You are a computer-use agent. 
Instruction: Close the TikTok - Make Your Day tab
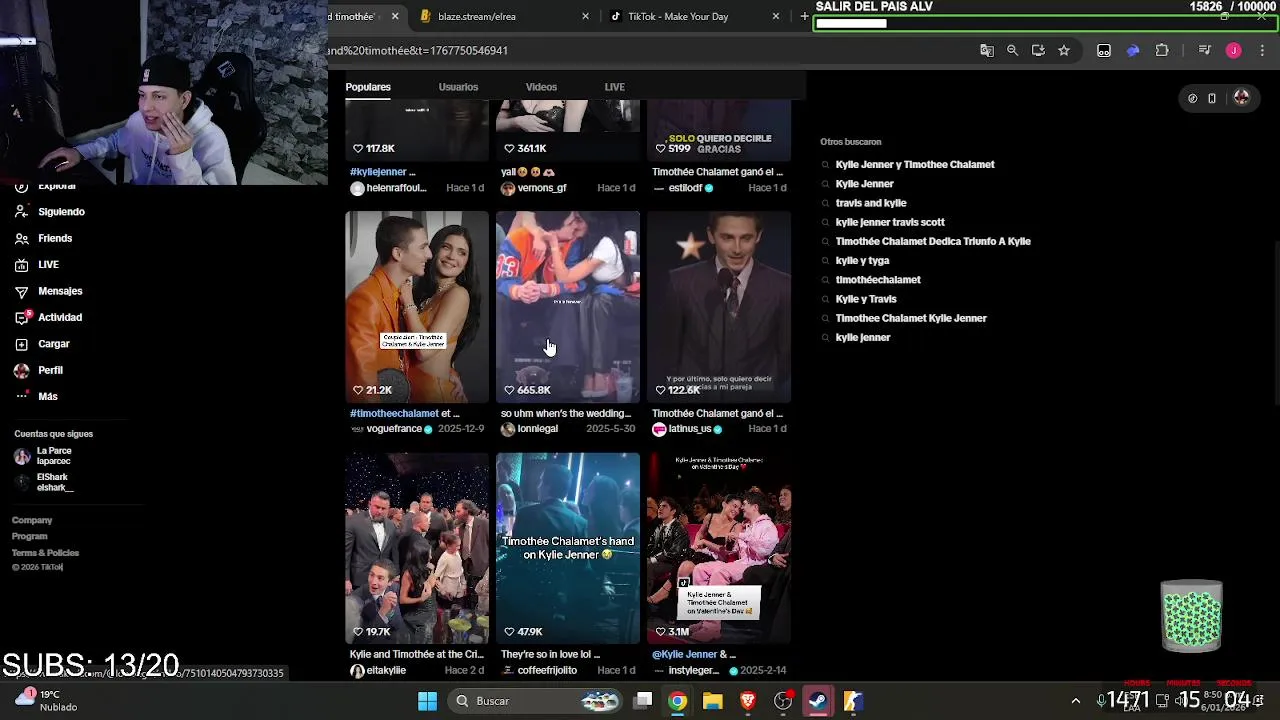pyautogui.click(x=776, y=16)
